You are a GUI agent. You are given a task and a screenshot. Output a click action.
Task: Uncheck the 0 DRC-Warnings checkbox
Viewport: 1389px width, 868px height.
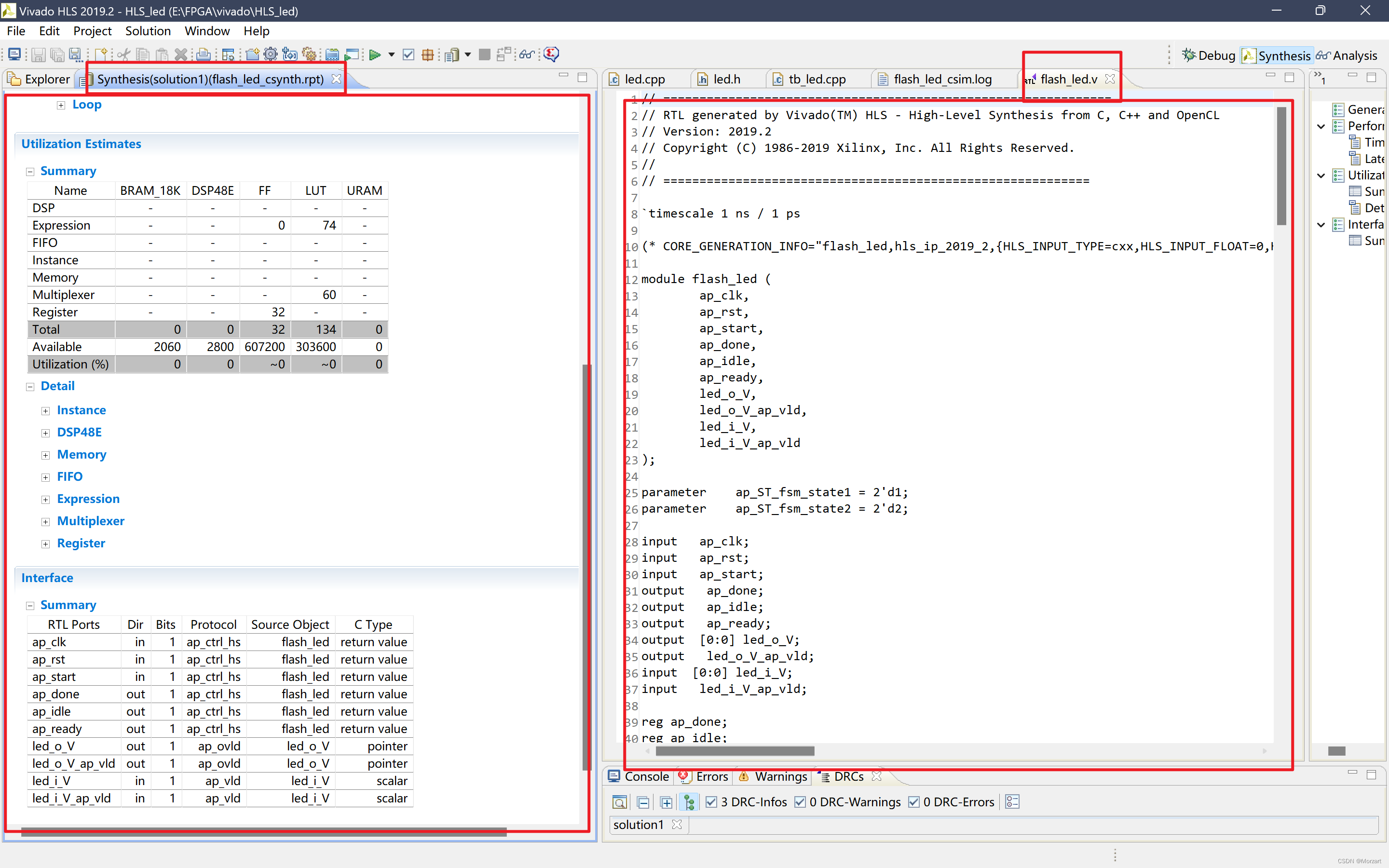pos(800,802)
